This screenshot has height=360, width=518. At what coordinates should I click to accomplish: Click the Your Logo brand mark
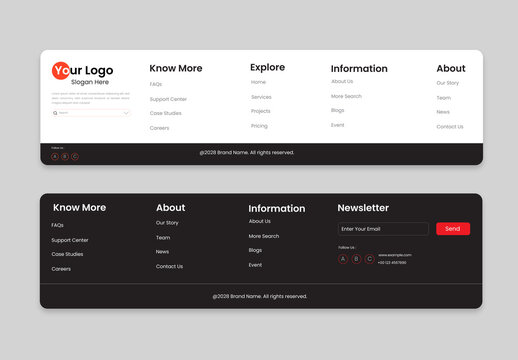[x=83, y=71]
